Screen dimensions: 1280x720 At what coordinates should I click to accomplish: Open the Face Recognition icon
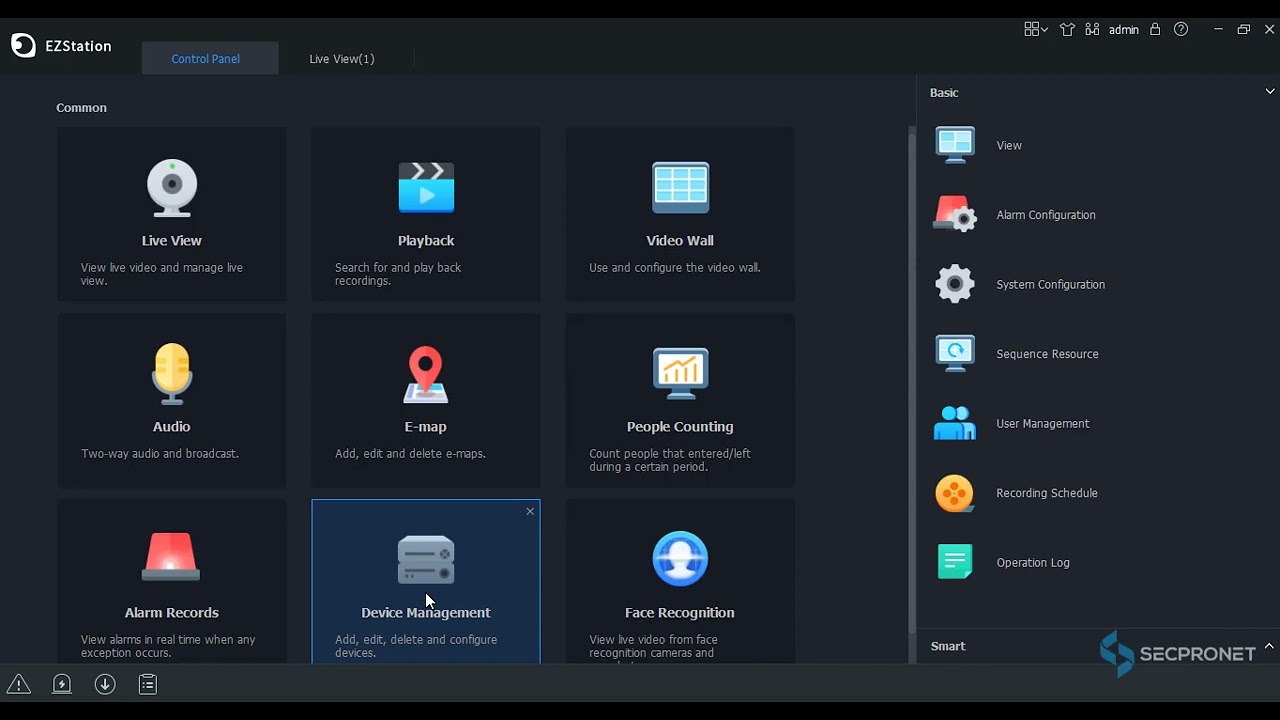[x=680, y=558]
